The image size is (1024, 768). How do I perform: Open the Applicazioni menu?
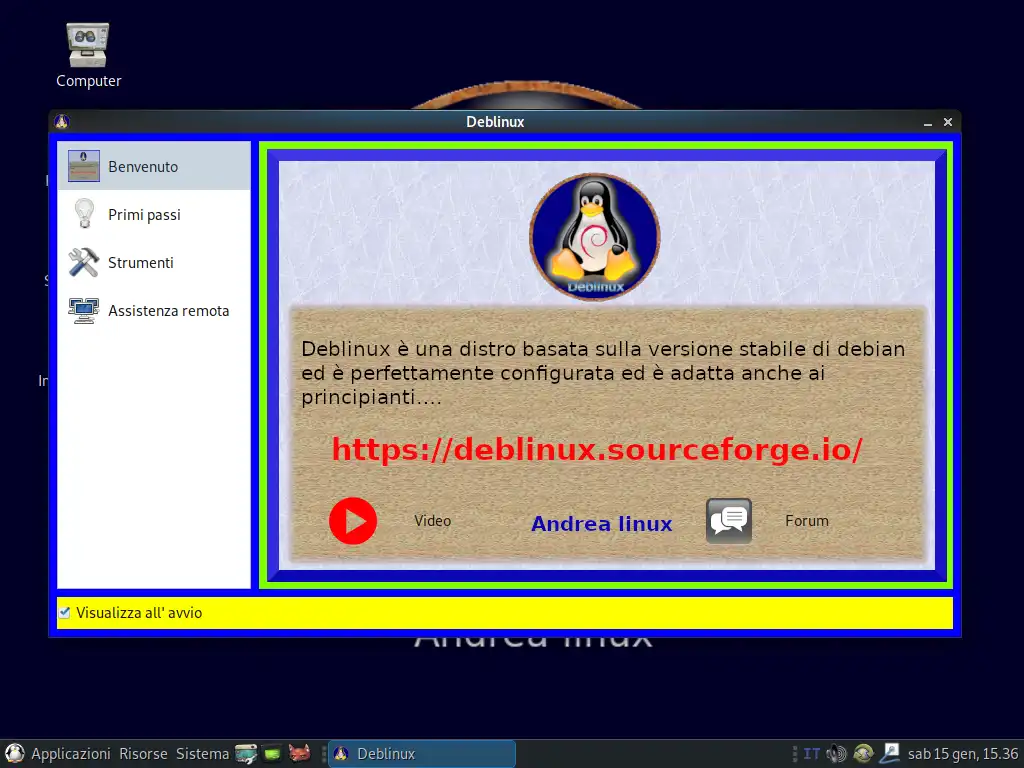coord(71,754)
